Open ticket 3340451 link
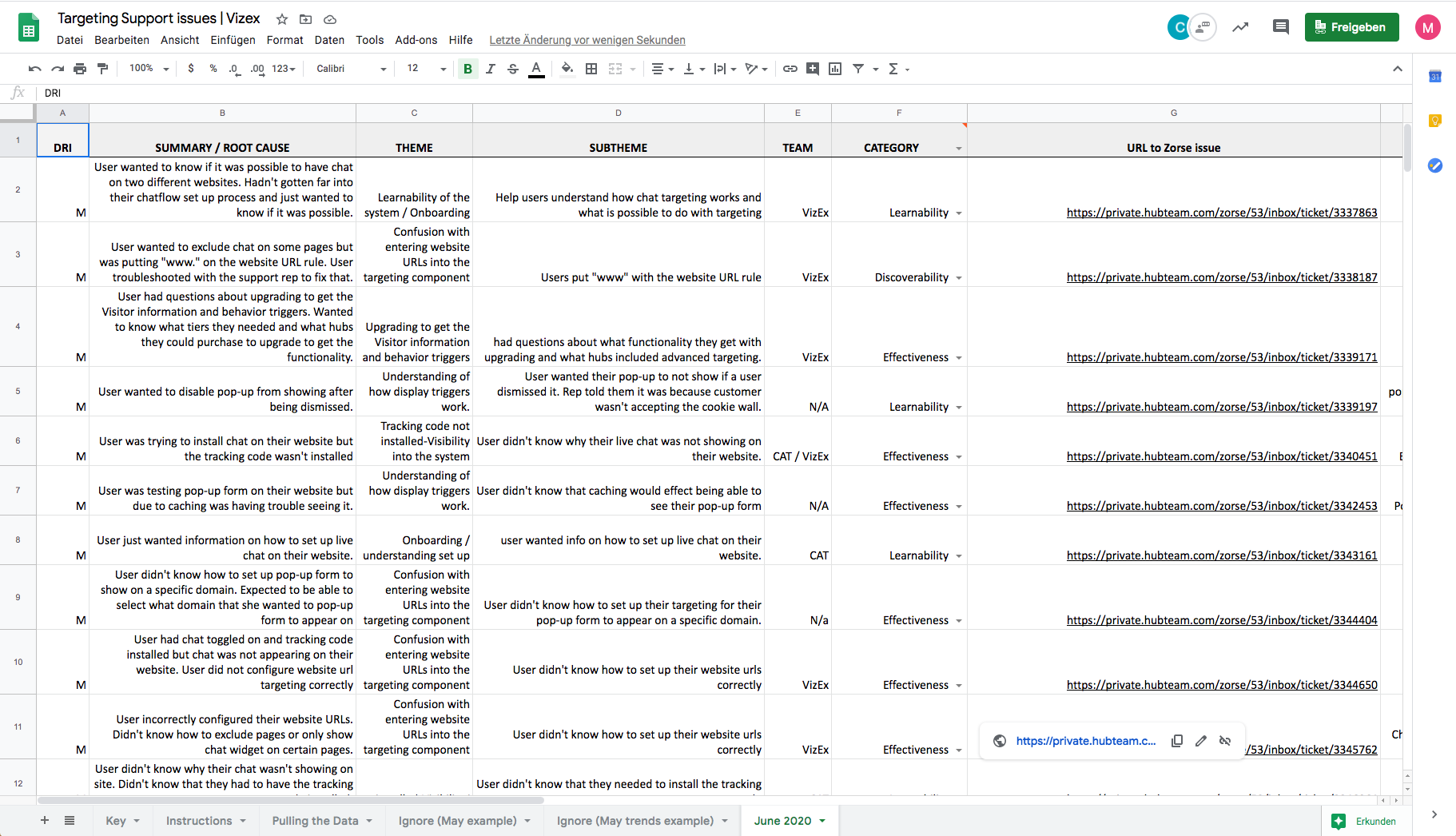This screenshot has height=836, width=1456. (x=1222, y=456)
